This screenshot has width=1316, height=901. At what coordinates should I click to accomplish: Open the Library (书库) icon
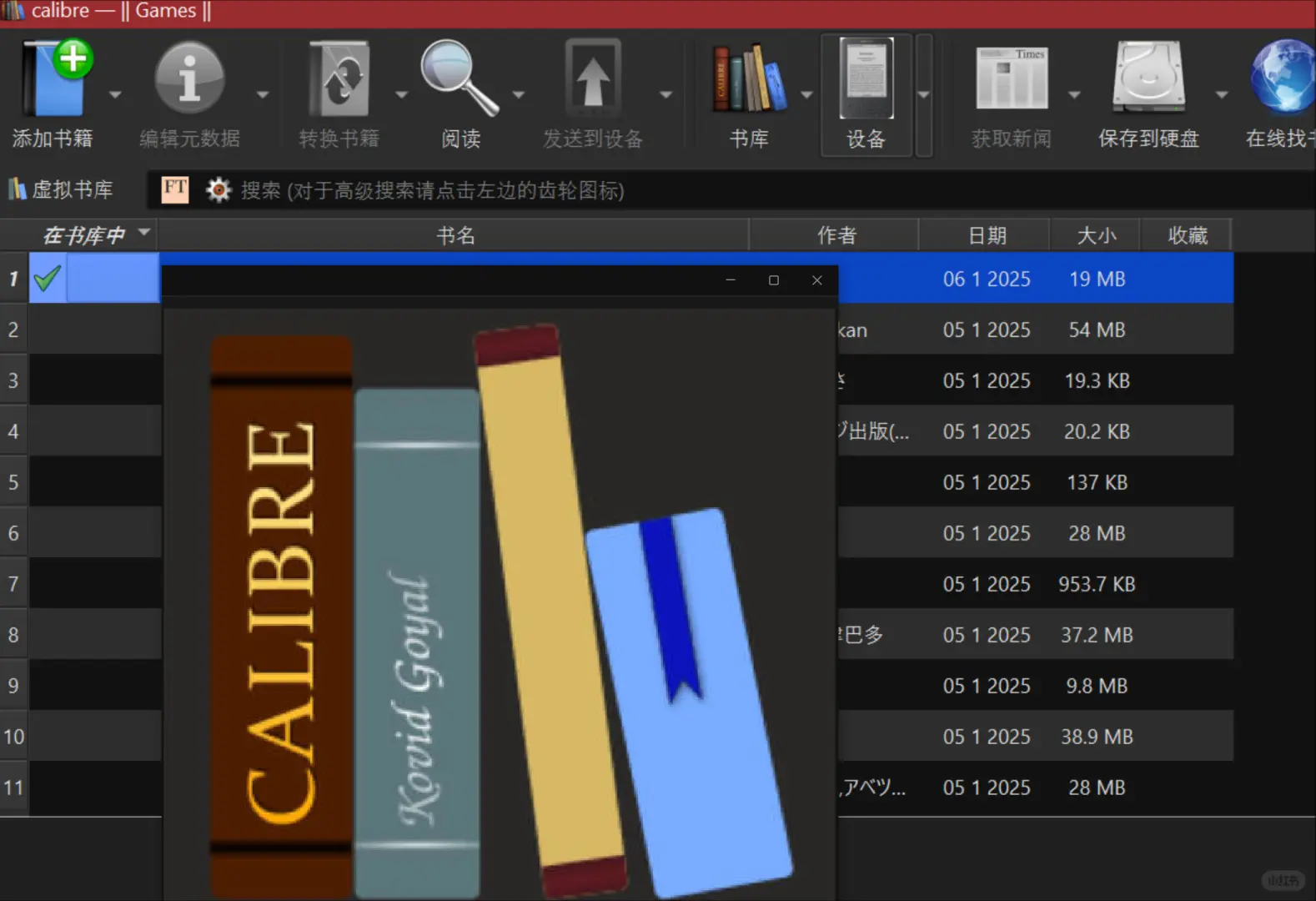tap(748, 78)
